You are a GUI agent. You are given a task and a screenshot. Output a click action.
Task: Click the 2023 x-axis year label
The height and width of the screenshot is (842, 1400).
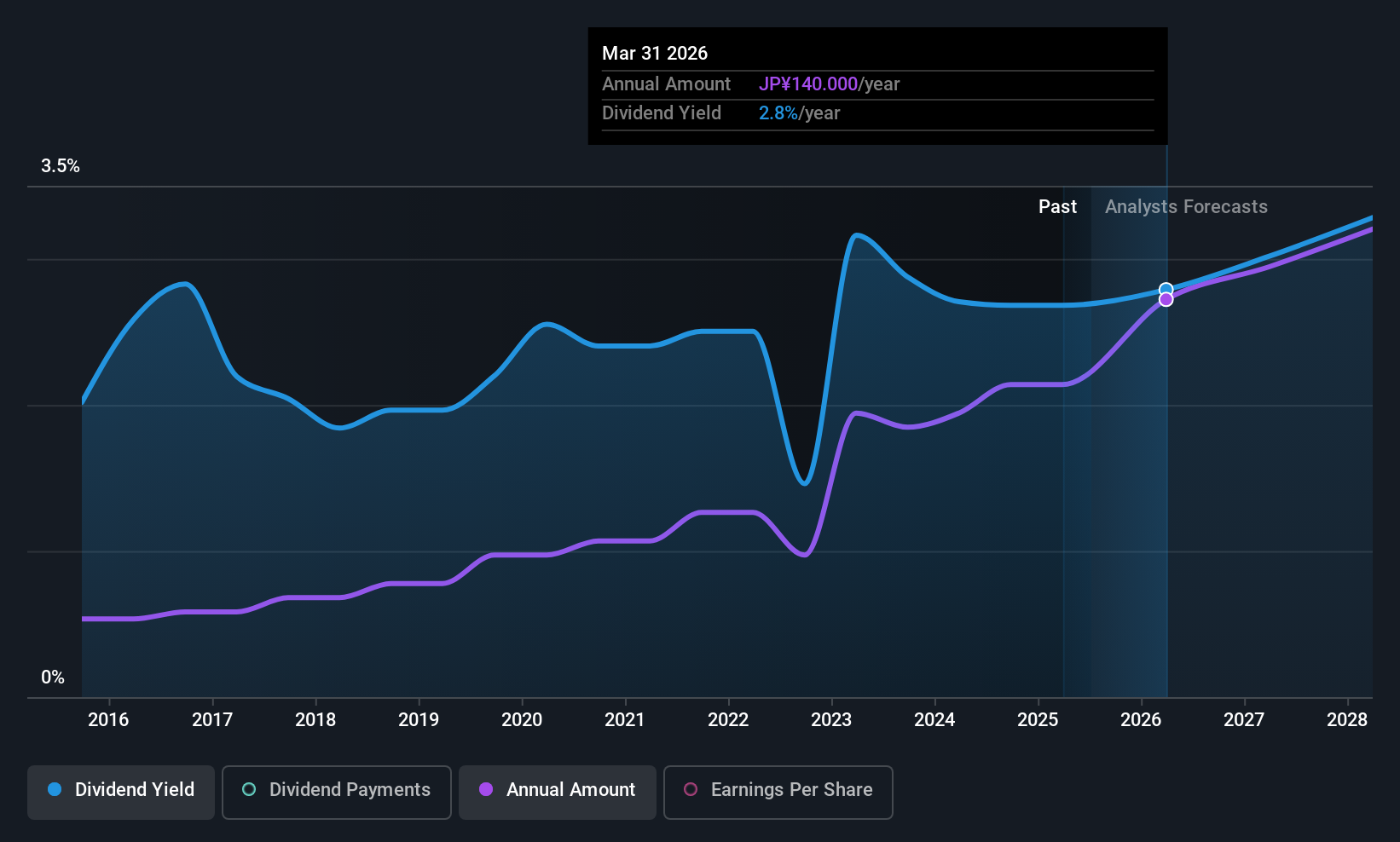click(831, 719)
